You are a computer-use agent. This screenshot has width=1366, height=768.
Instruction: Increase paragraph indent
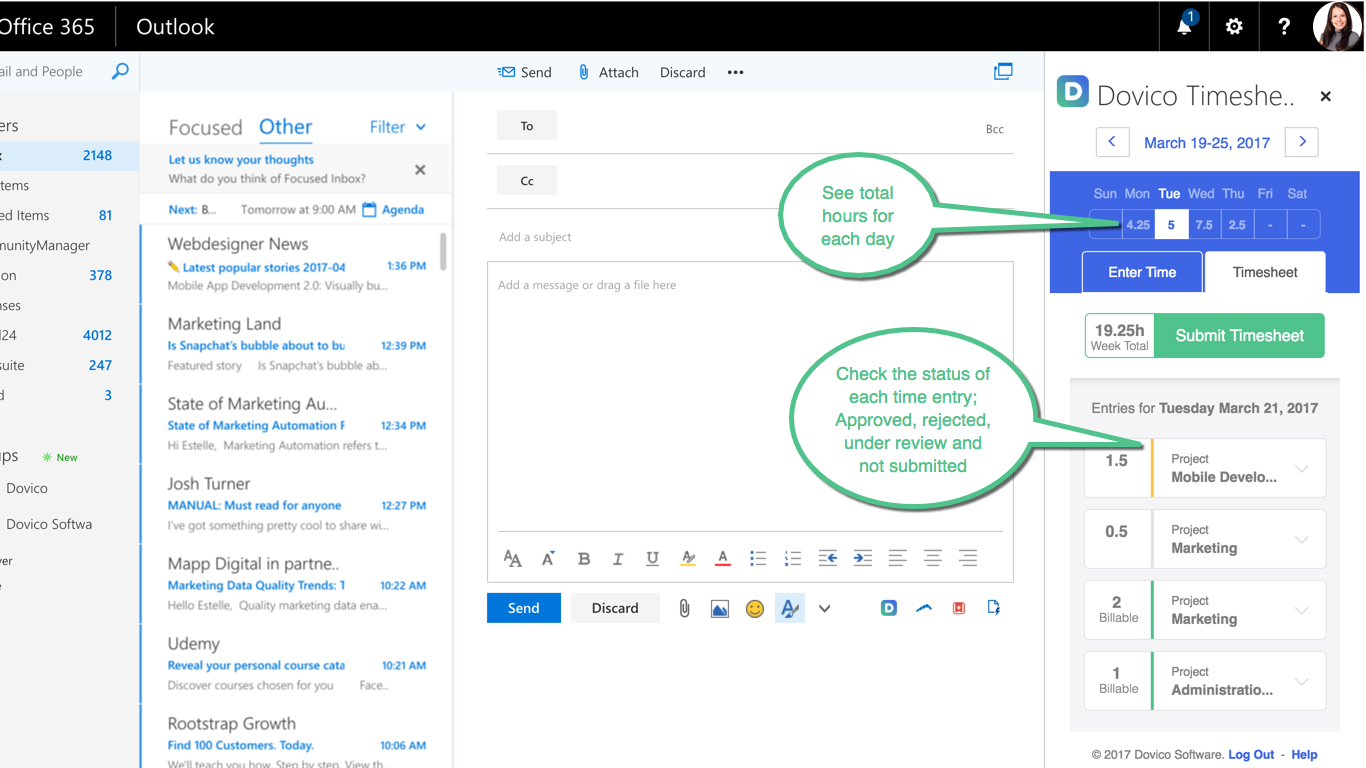point(863,558)
